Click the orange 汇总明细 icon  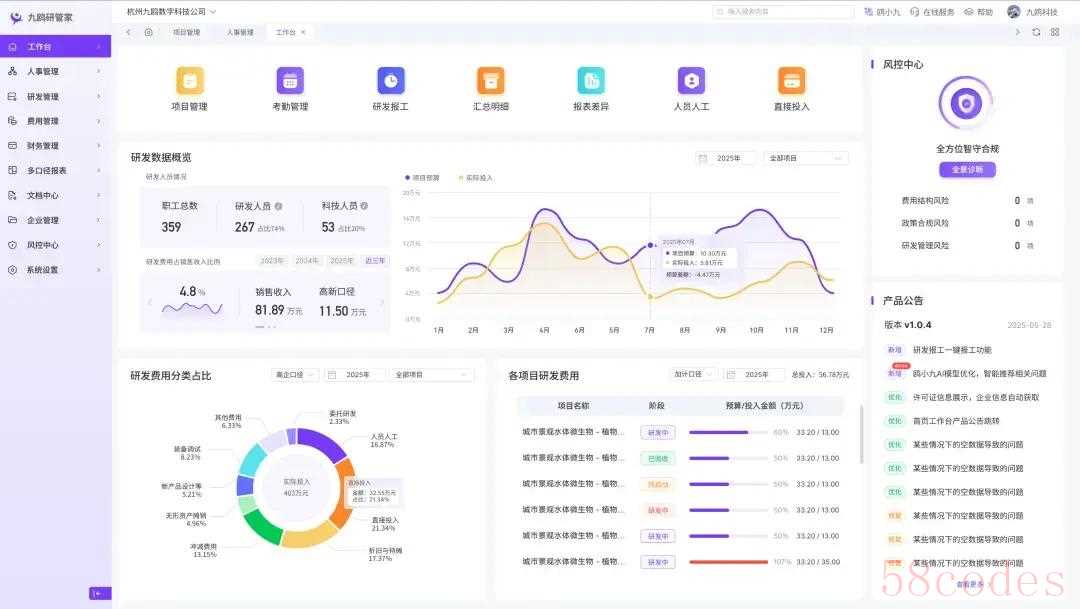(490, 80)
